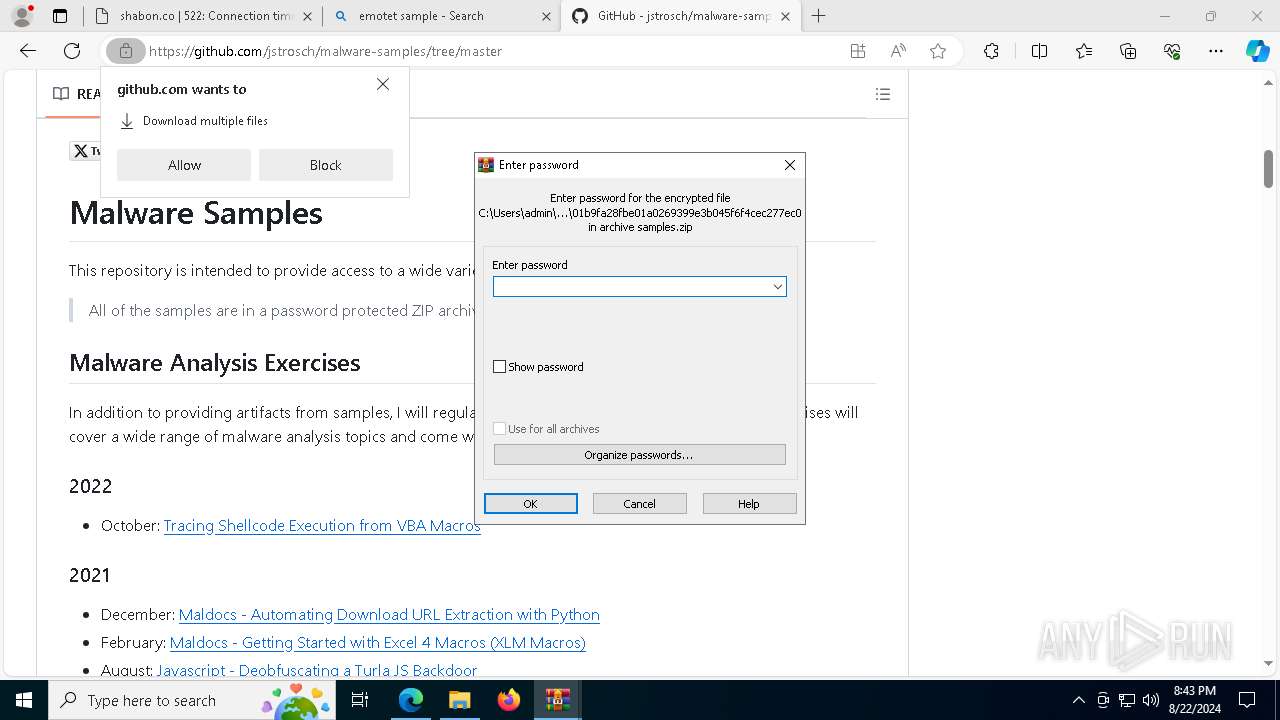
Task: Open Tracing Shellcode Execution from VBA Macros link
Action: click(322, 525)
